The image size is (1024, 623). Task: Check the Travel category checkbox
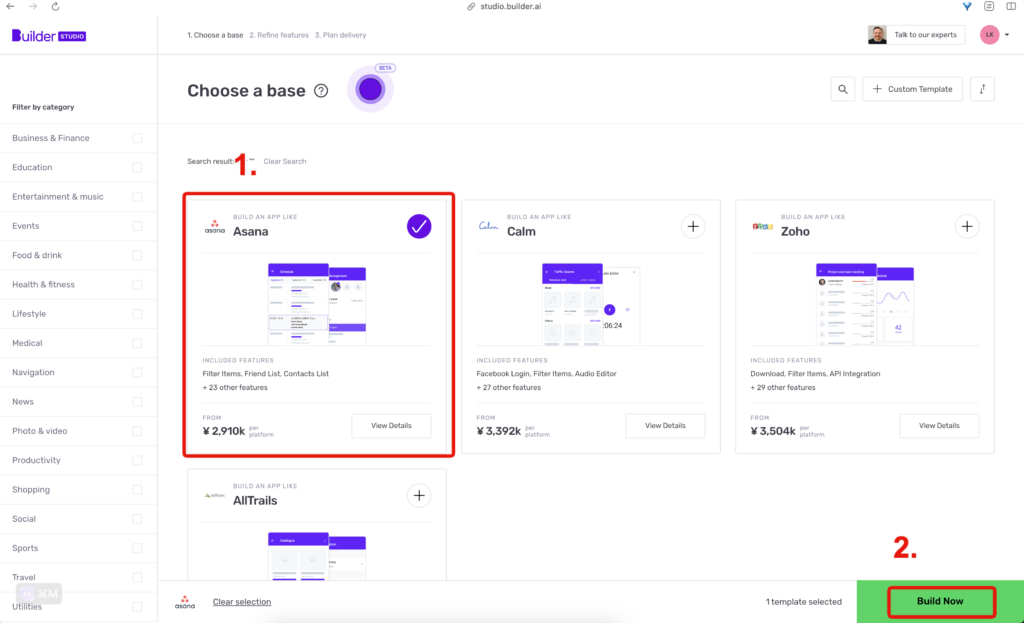[137, 577]
